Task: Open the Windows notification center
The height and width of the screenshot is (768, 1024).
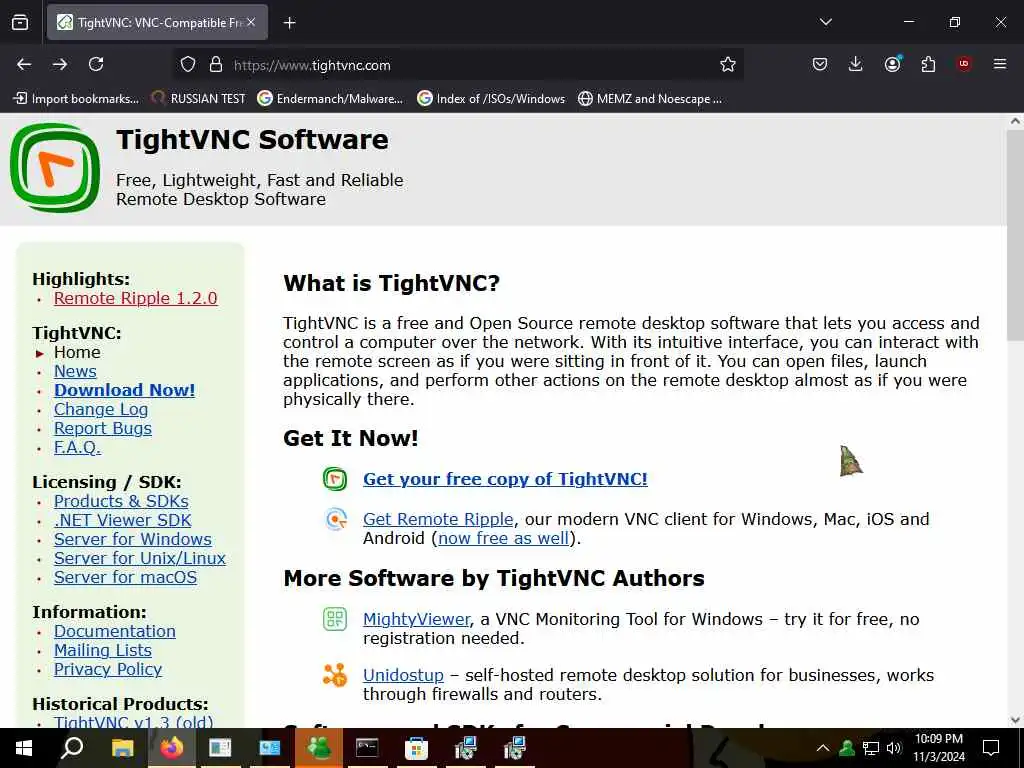Action: [991, 748]
